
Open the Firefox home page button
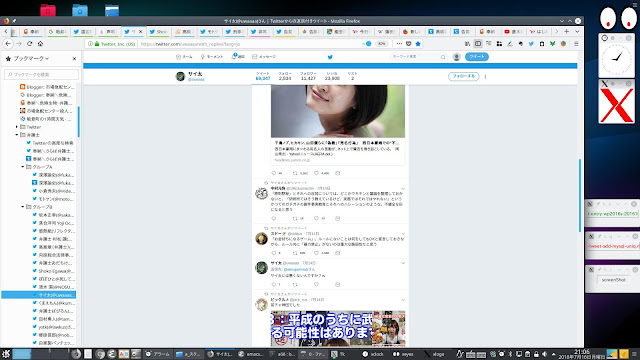tap(40, 44)
